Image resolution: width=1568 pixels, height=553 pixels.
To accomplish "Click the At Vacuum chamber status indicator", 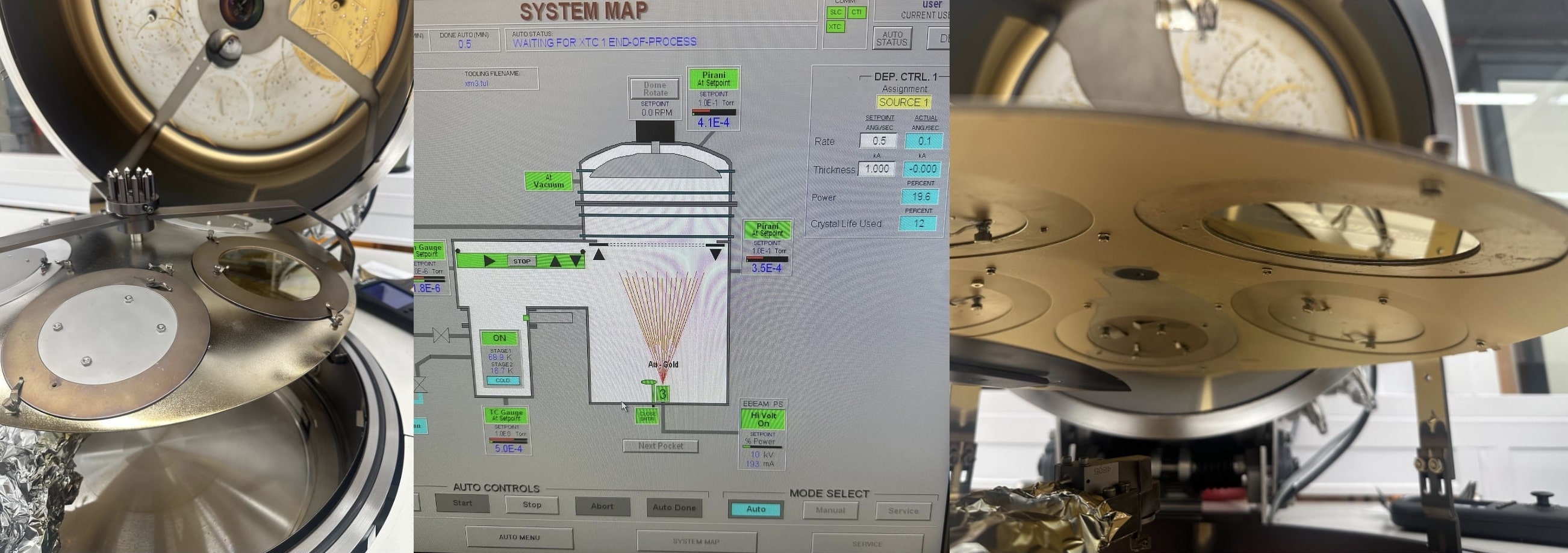I will tap(549, 181).
